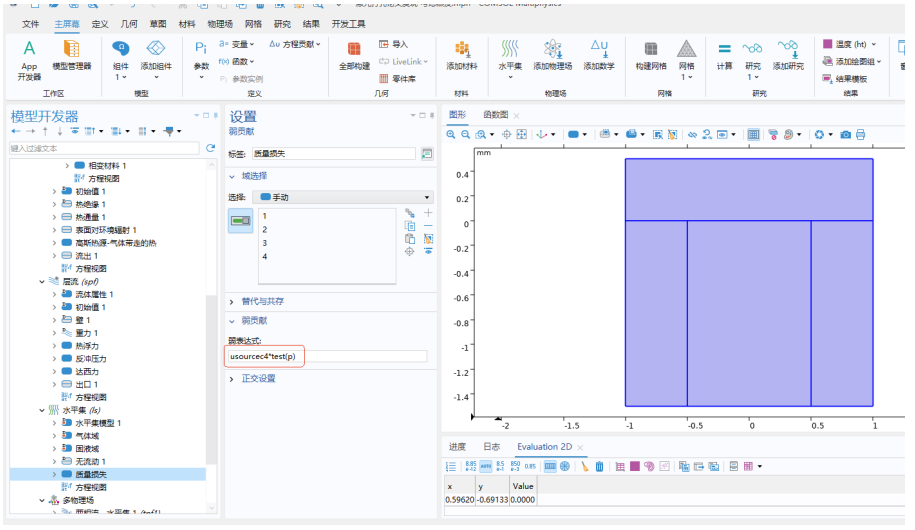The height and width of the screenshot is (530, 915).
Task: Open the 物理场 ribbon tab
Action: tap(221, 23)
